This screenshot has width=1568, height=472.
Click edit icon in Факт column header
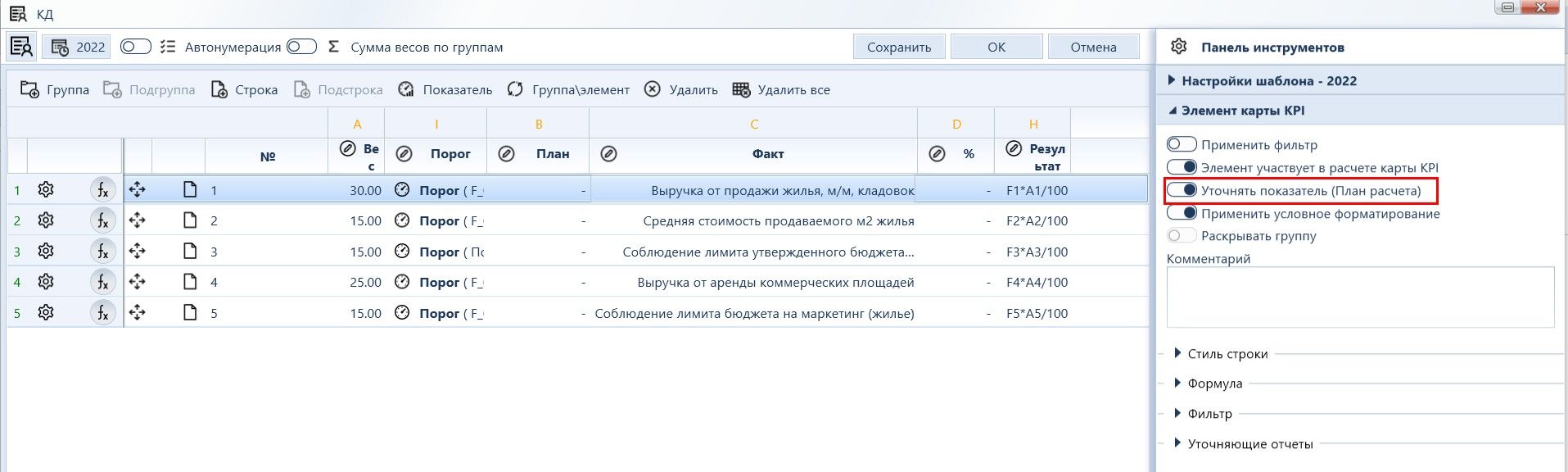point(608,153)
